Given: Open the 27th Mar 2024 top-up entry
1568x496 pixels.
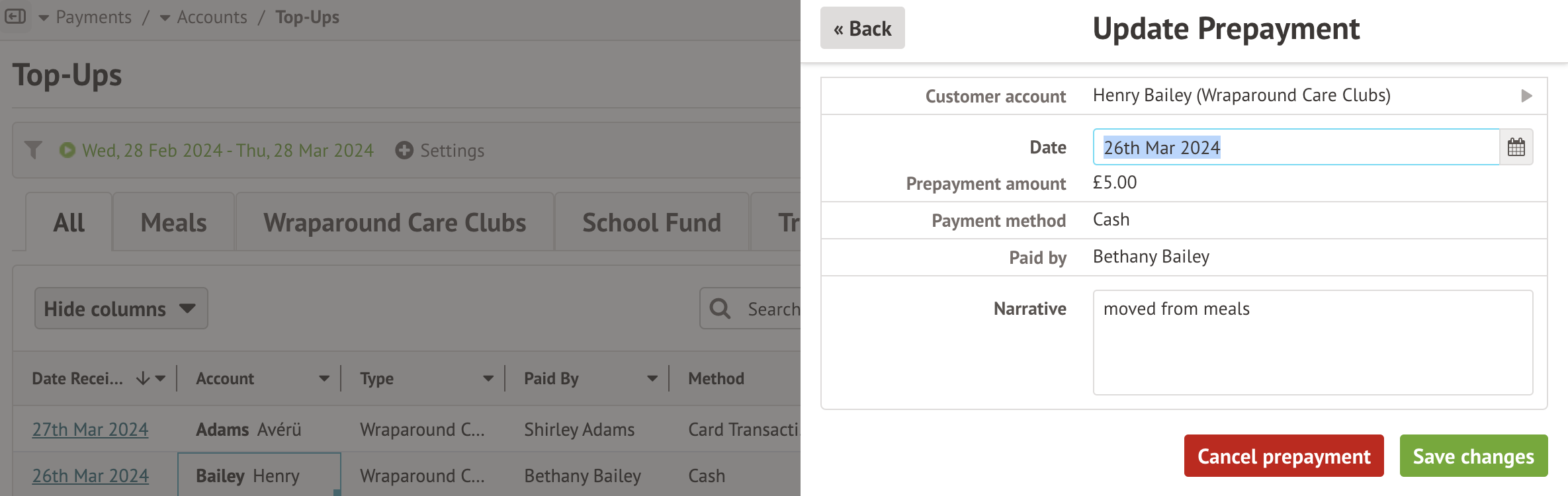Looking at the screenshot, I should (x=90, y=429).
